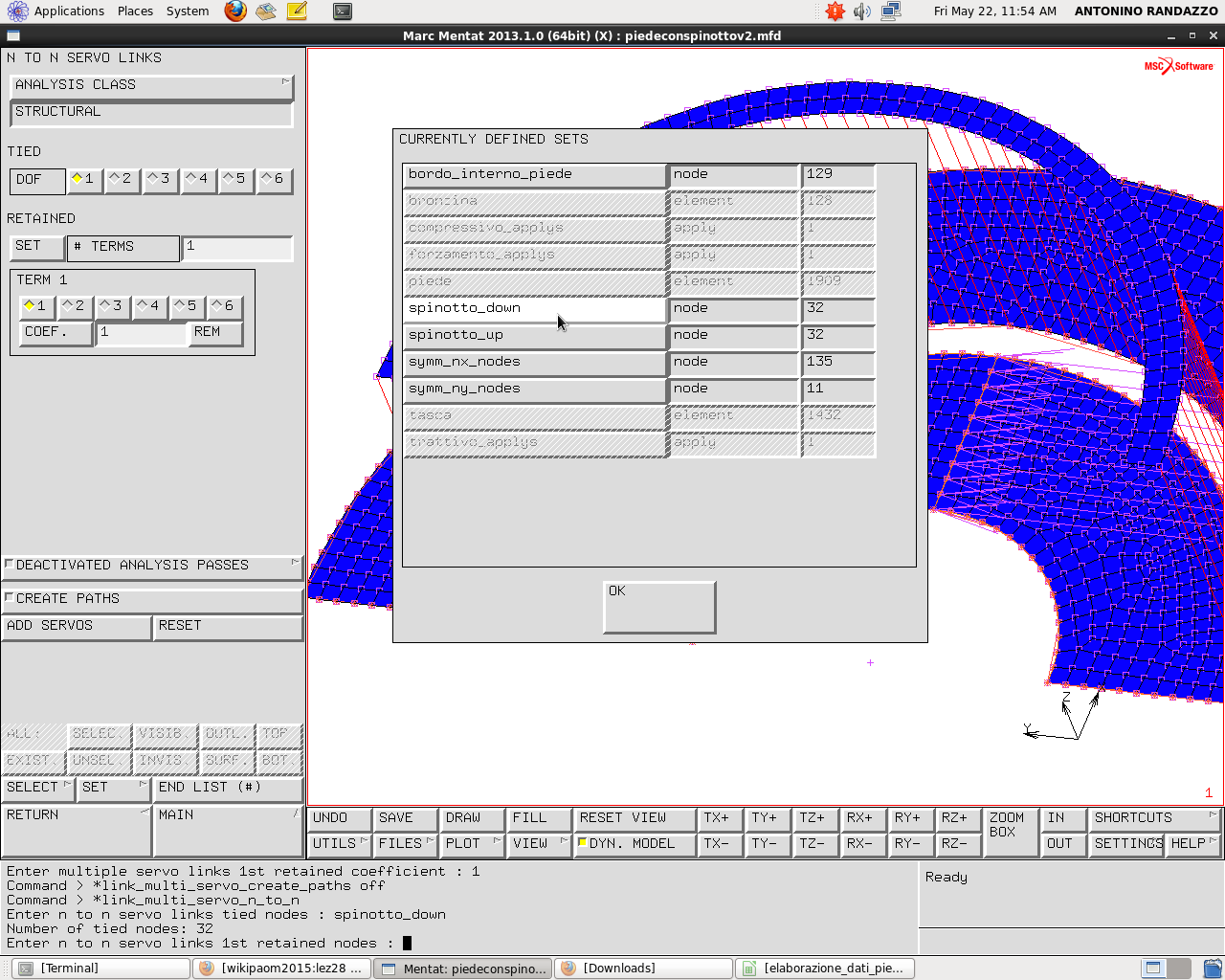Switch to the Terminal taskbar window
This screenshot has height=980, width=1225.
pos(101,969)
